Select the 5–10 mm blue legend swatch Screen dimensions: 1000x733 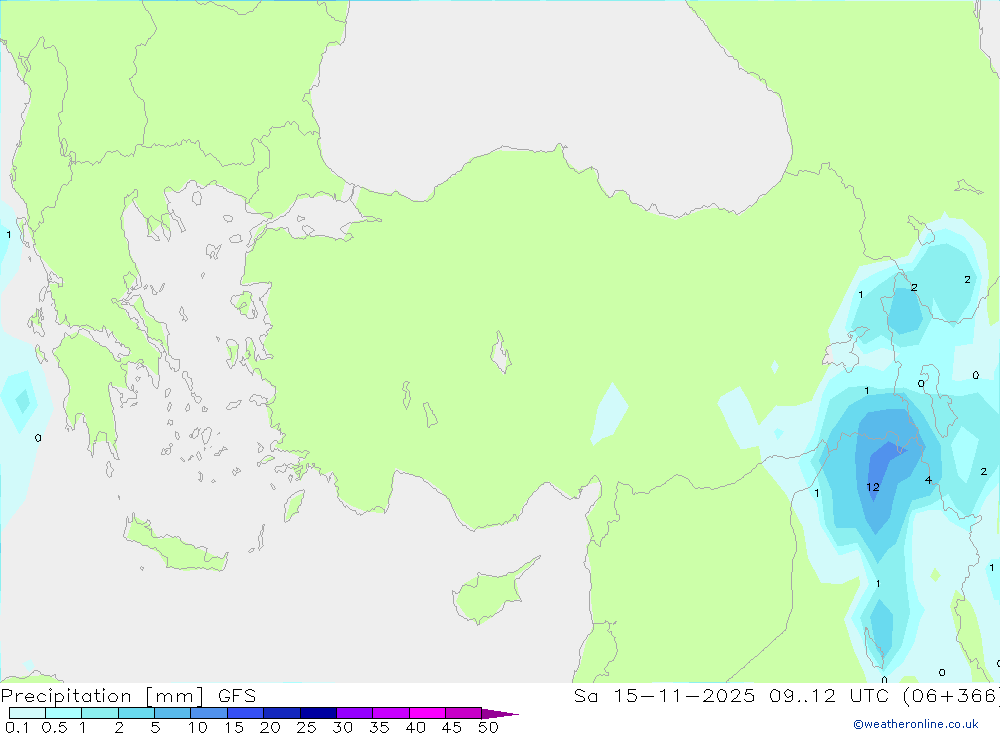point(172,713)
